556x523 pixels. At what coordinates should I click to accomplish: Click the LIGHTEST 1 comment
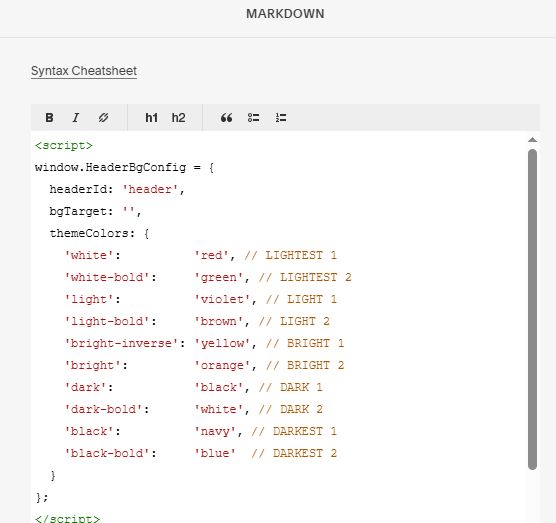point(290,255)
